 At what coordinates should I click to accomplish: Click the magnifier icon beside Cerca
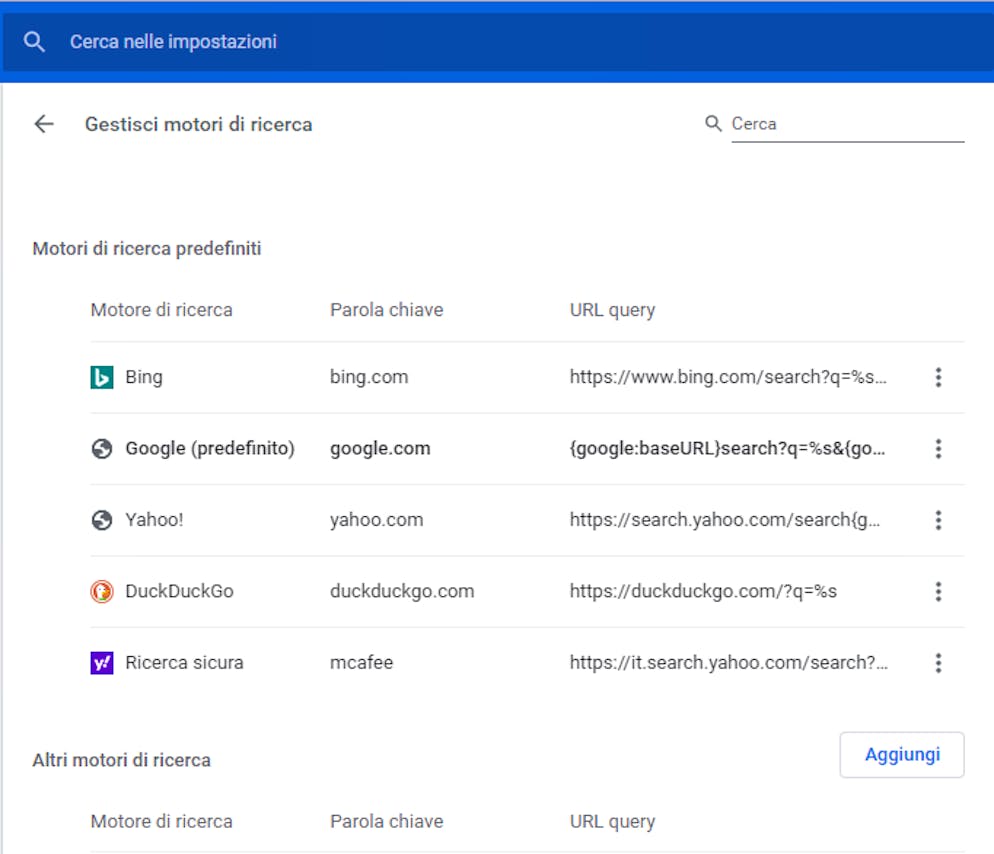tap(713, 123)
